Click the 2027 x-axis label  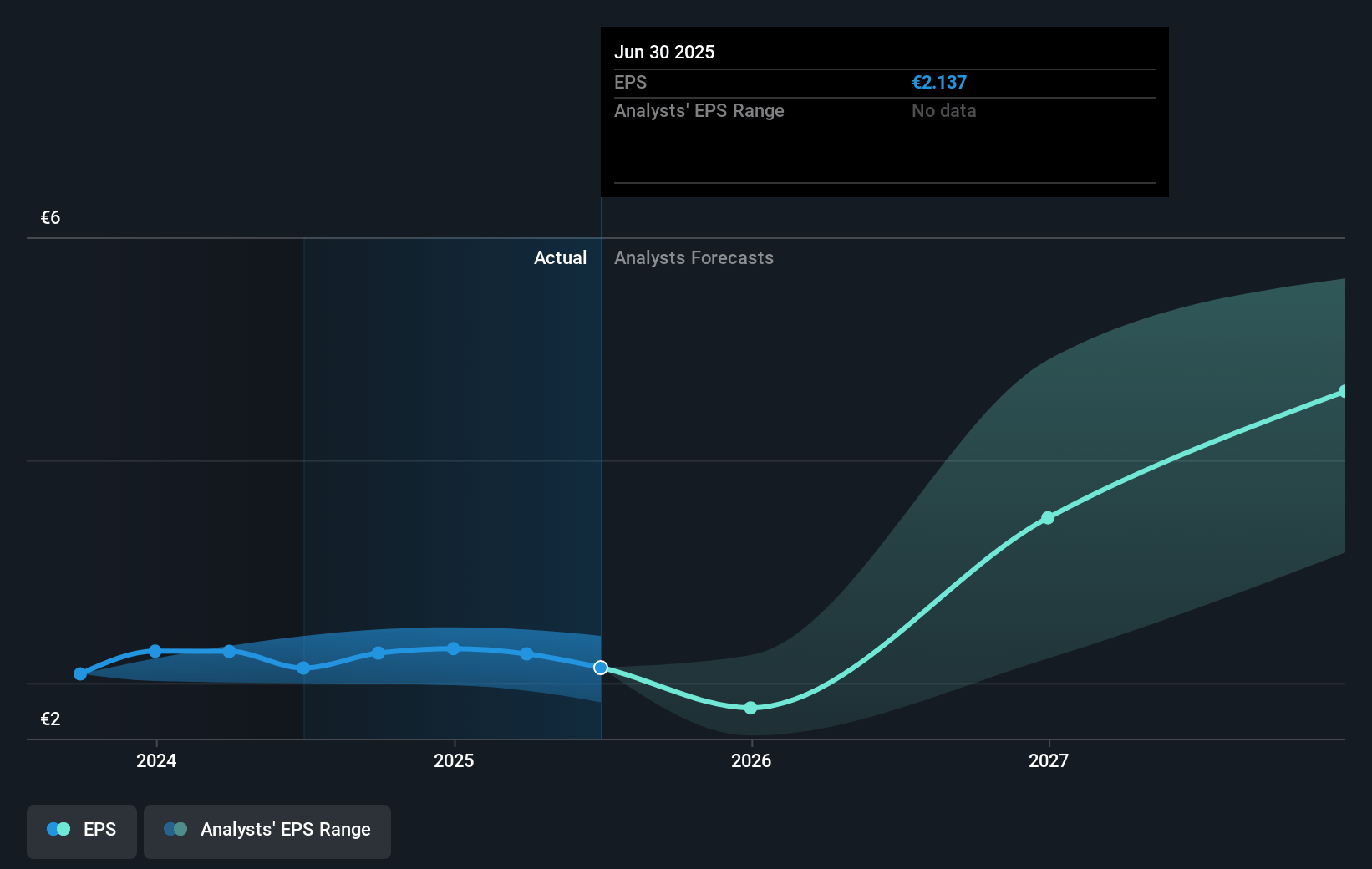click(1049, 760)
